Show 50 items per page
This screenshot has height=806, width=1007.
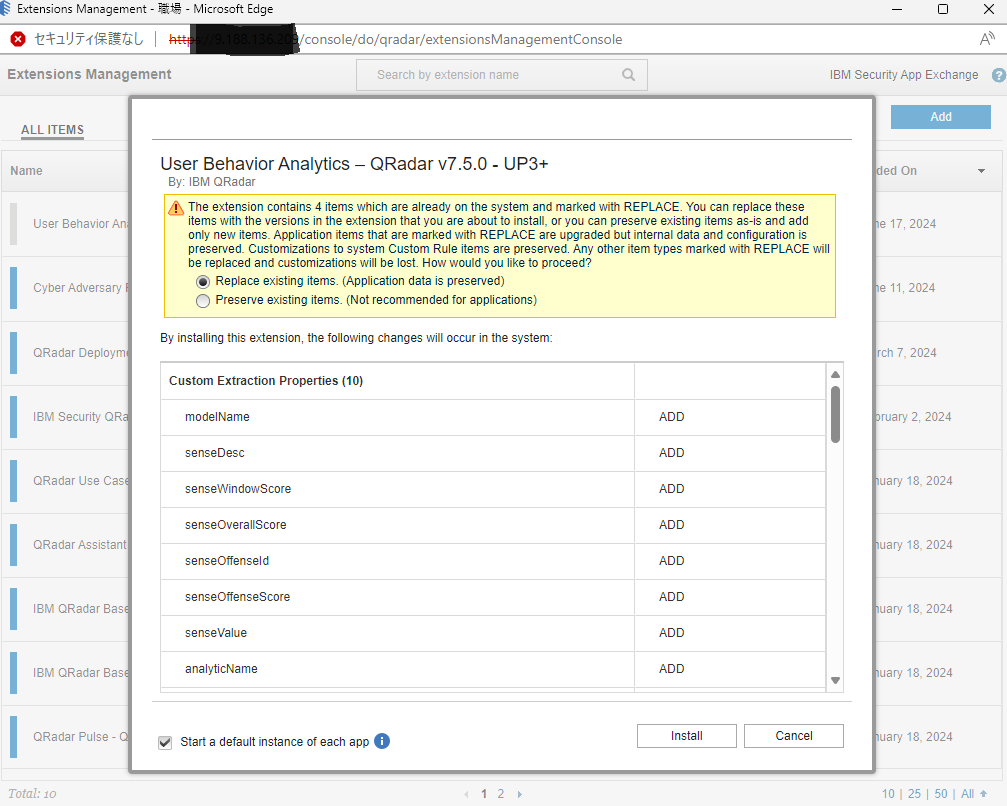tap(941, 794)
